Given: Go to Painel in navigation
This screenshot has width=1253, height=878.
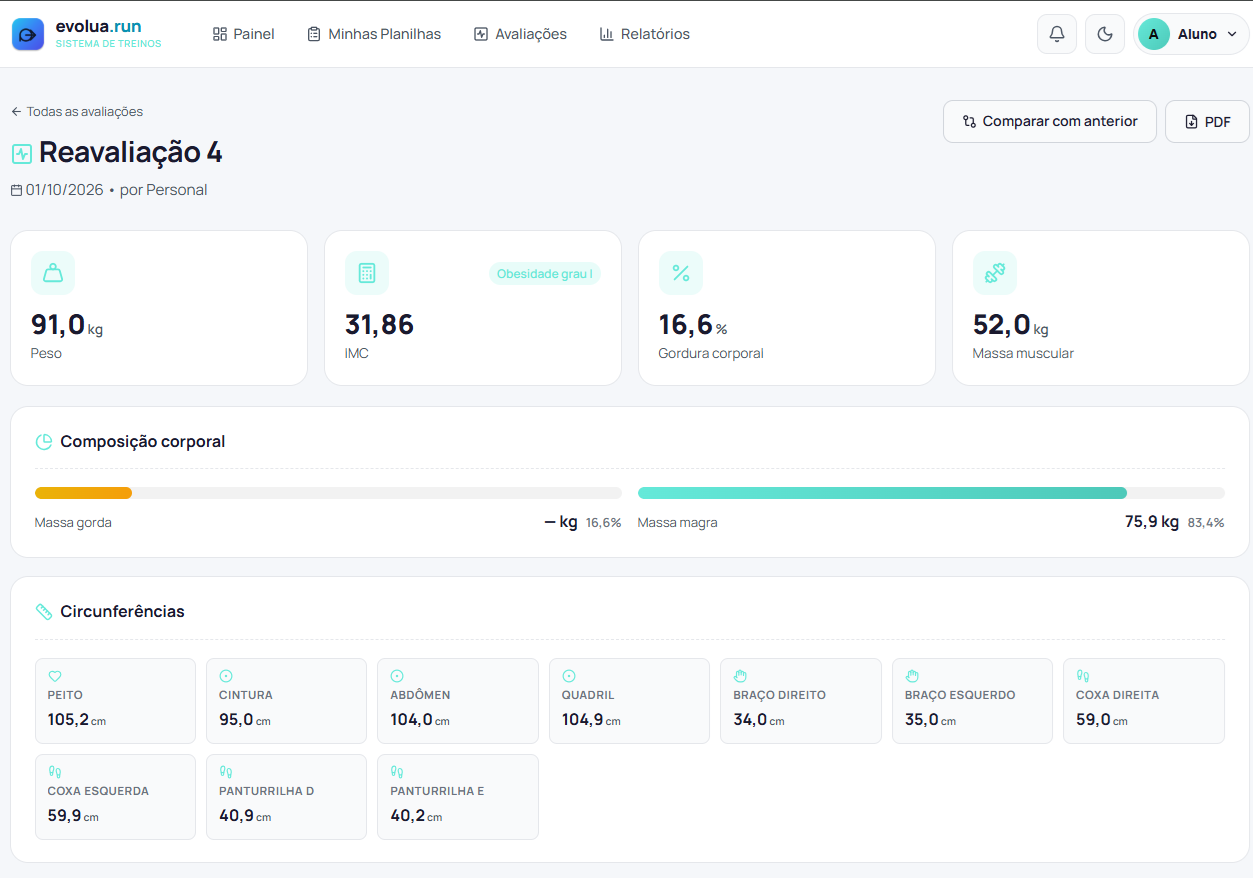Looking at the screenshot, I should click(244, 34).
